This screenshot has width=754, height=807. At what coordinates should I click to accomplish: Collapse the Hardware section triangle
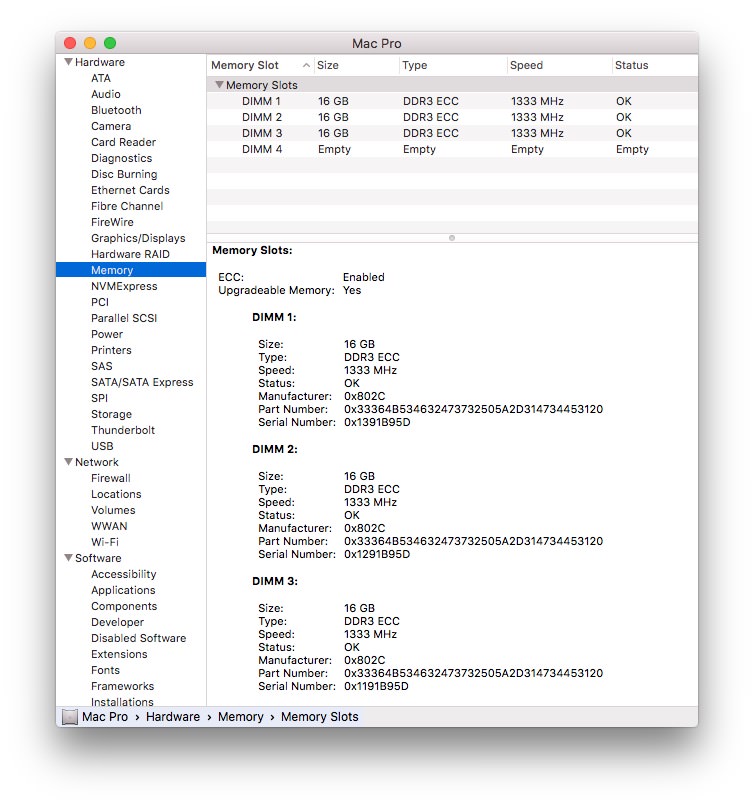68,62
